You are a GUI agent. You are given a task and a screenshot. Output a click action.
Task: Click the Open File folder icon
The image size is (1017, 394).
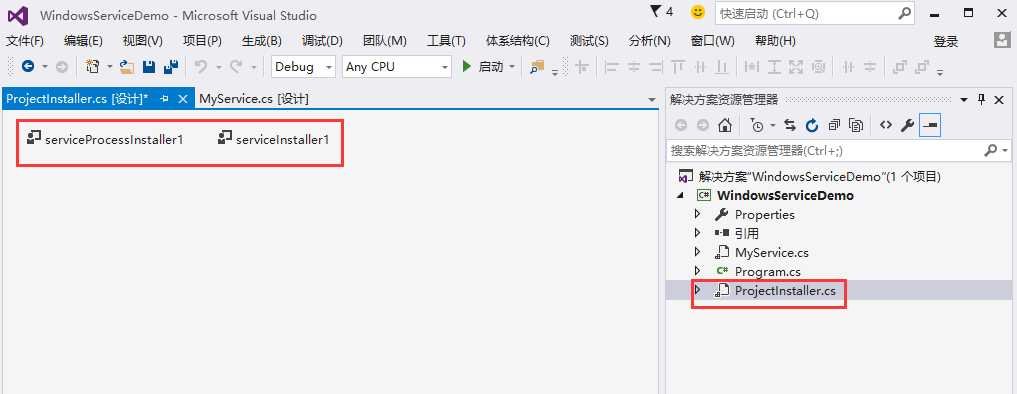pyautogui.click(x=127, y=66)
